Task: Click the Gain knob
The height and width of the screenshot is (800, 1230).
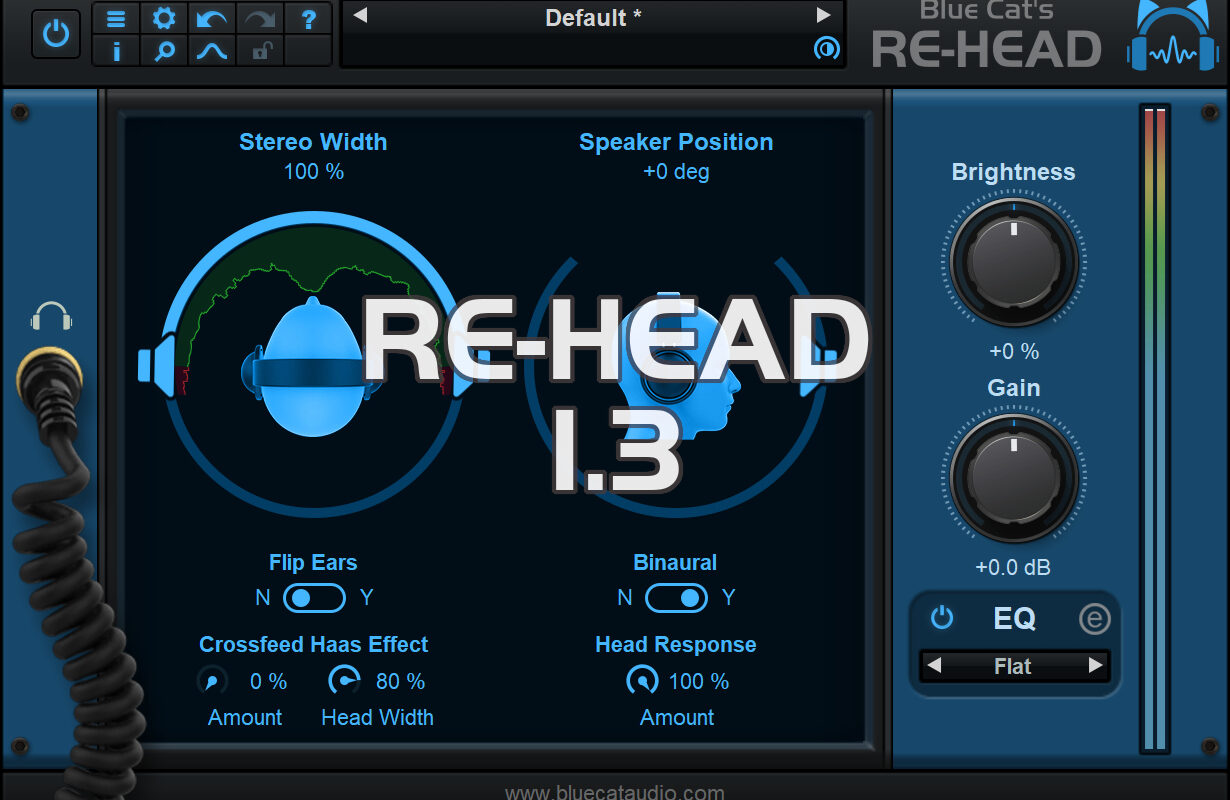Action: tap(1013, 478)
